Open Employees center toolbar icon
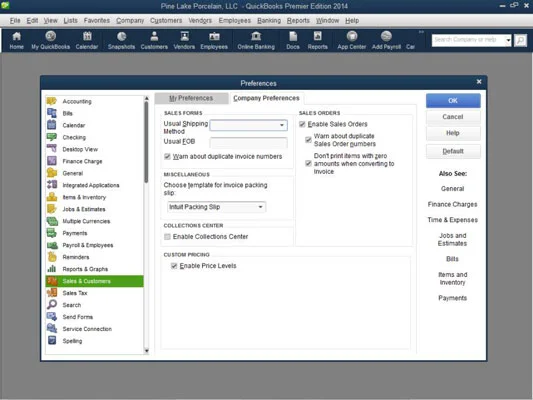 (x=214, y=40)
